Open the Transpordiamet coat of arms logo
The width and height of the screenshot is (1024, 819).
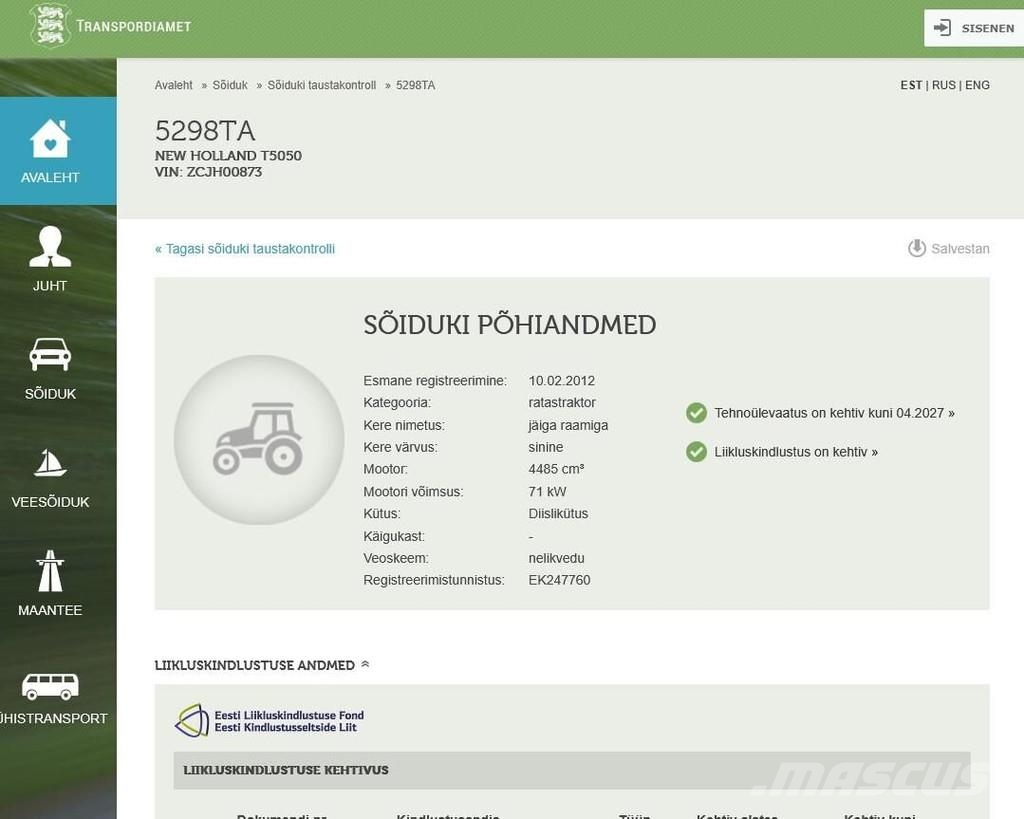(x=50, y=26)
